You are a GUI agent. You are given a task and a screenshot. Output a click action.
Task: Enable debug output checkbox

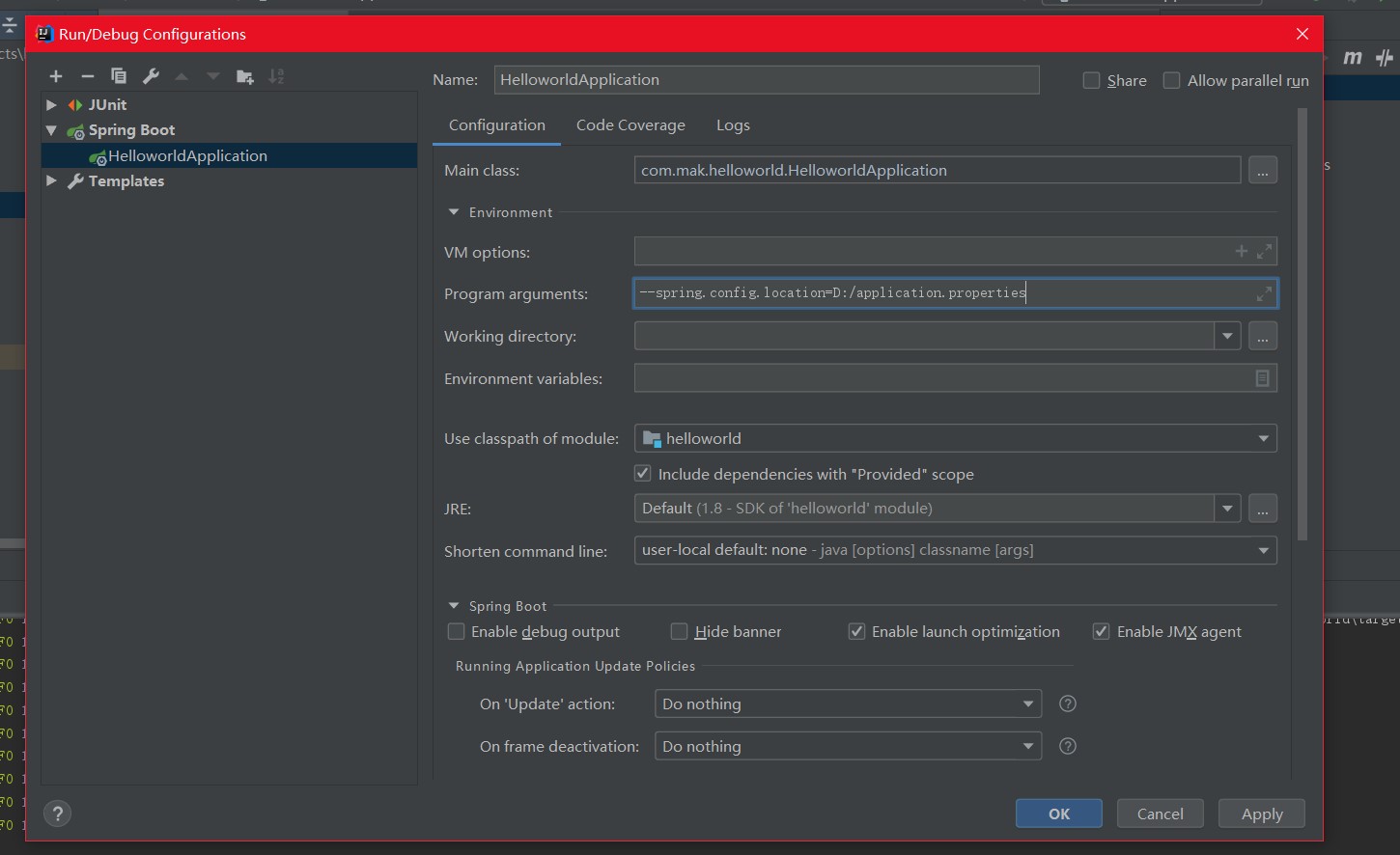(457, 632)
